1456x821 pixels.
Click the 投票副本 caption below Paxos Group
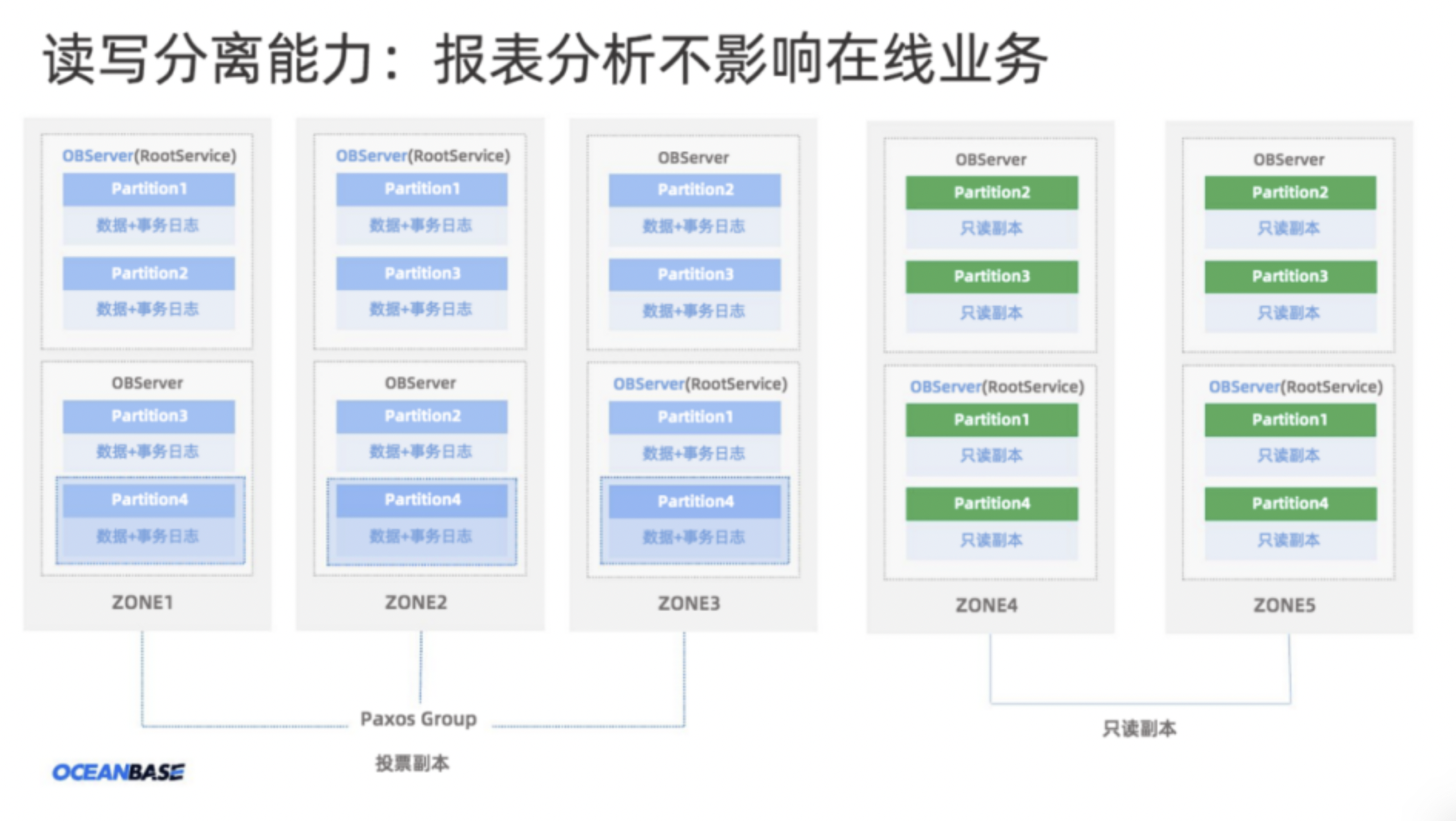click(412, 764)
